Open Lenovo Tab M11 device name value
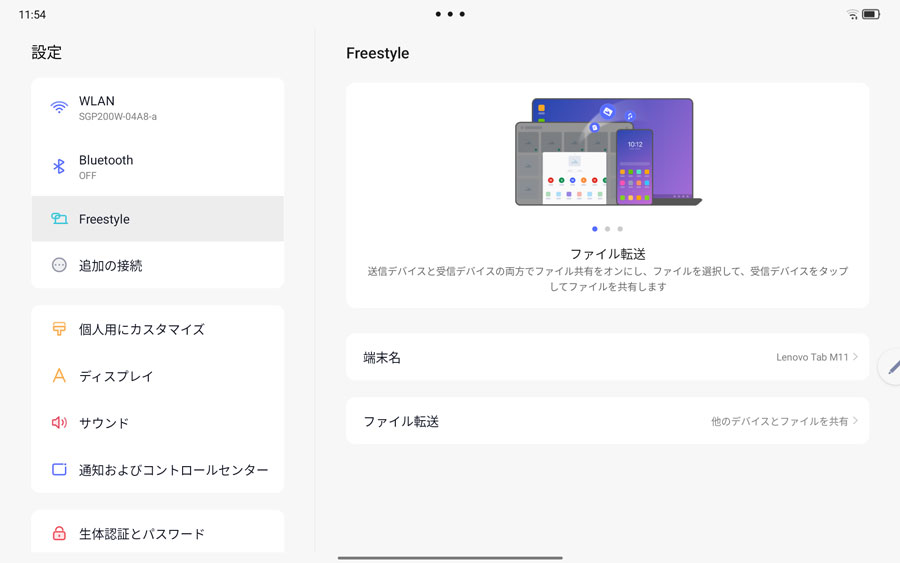The width and height of the screenshot is (900, 563). 812,357
